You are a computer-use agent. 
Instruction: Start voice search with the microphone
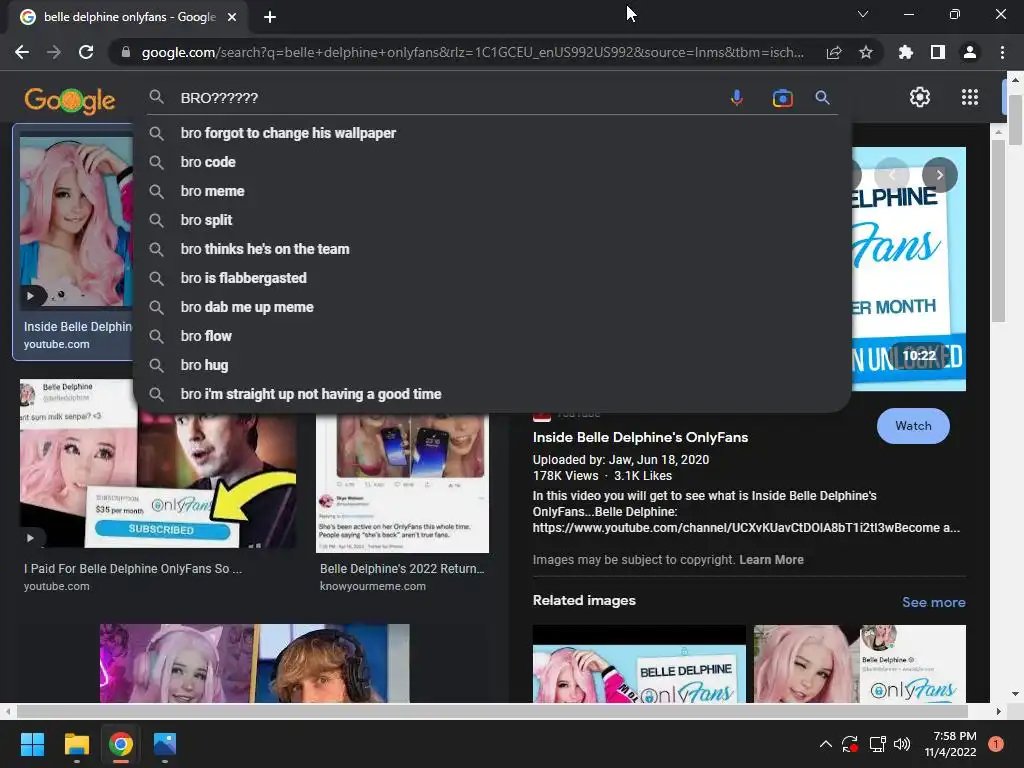point(737,98)
